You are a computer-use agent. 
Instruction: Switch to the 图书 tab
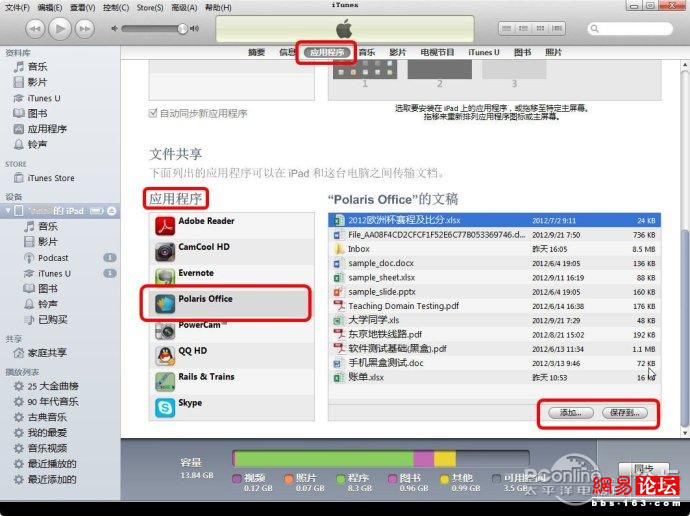coord(522,52)
